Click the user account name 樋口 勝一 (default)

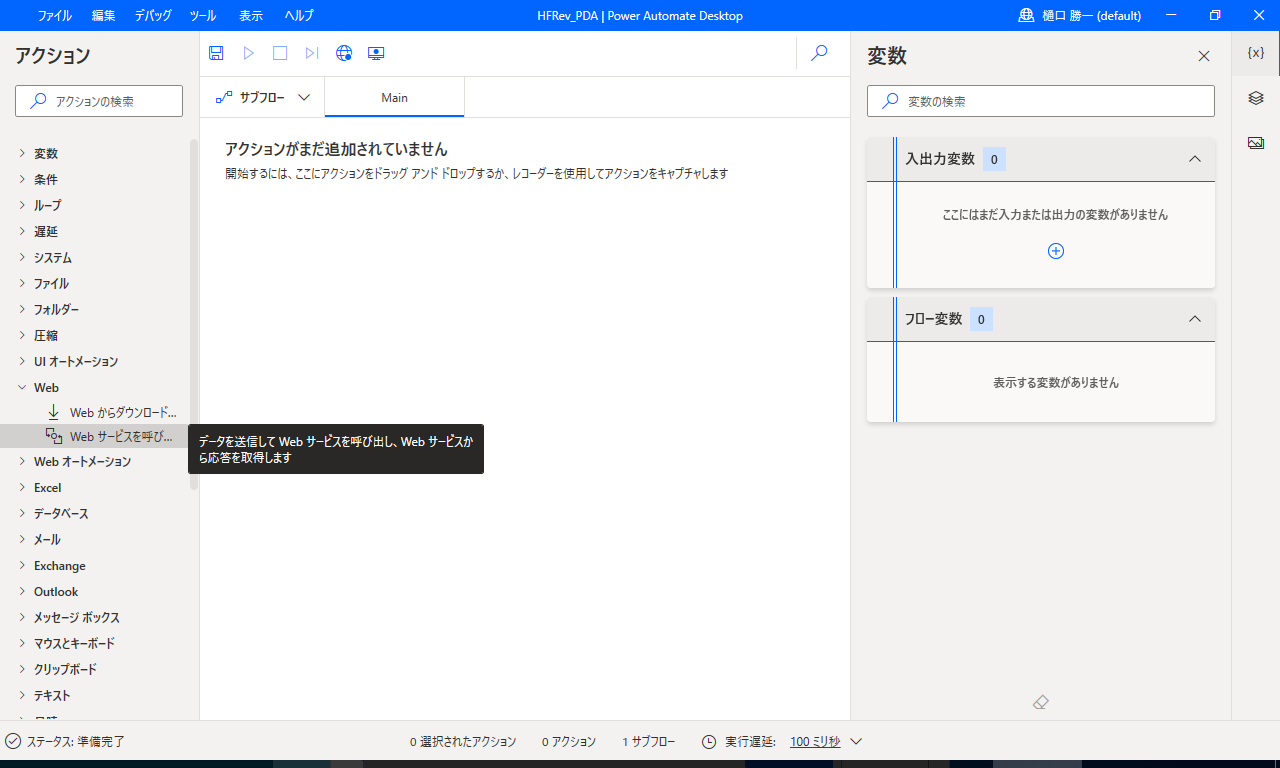tap(1092, 15)
